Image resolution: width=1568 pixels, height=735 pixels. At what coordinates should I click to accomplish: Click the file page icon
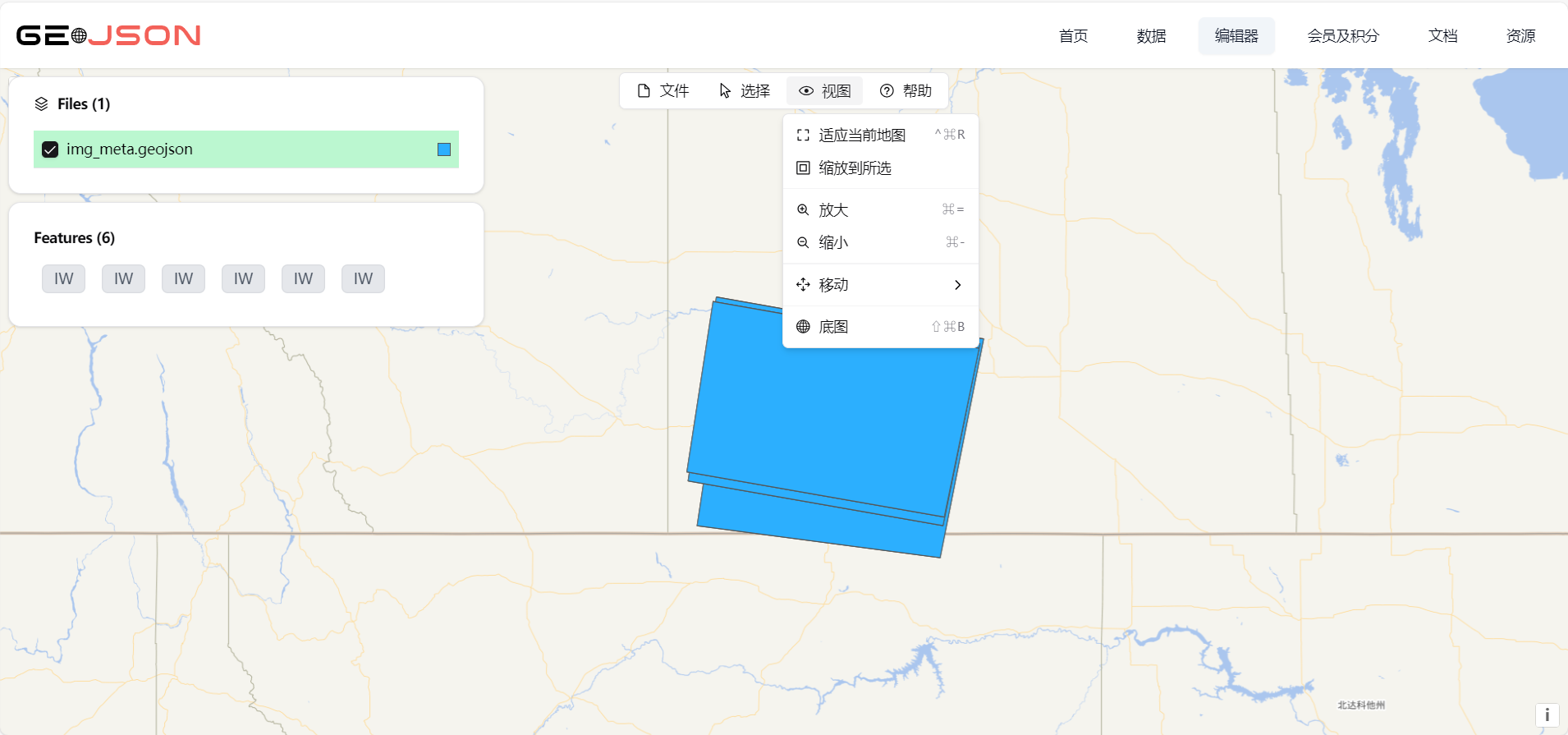(x=644, y=90)
